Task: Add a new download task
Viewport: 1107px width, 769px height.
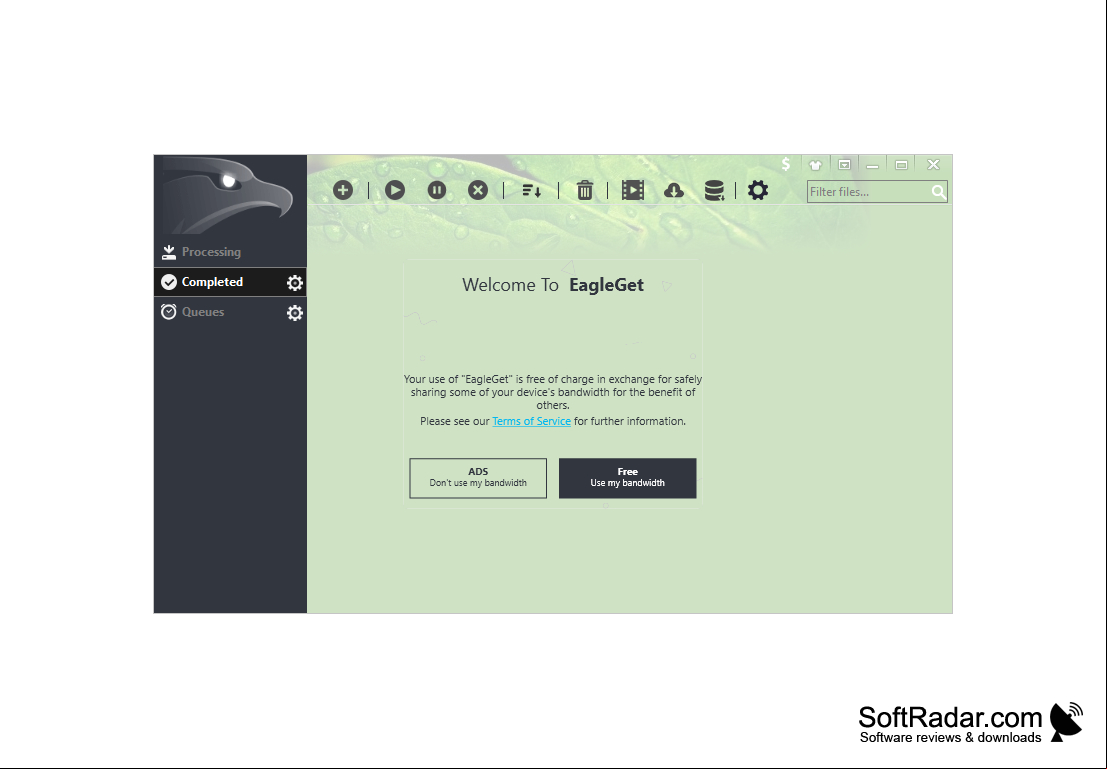Action: (343, 190)
